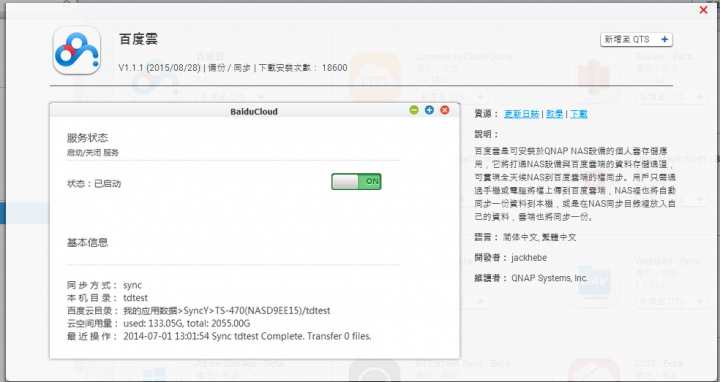Close the app details dialog with red X
The image size is (720, 382).
coord(703,10)
